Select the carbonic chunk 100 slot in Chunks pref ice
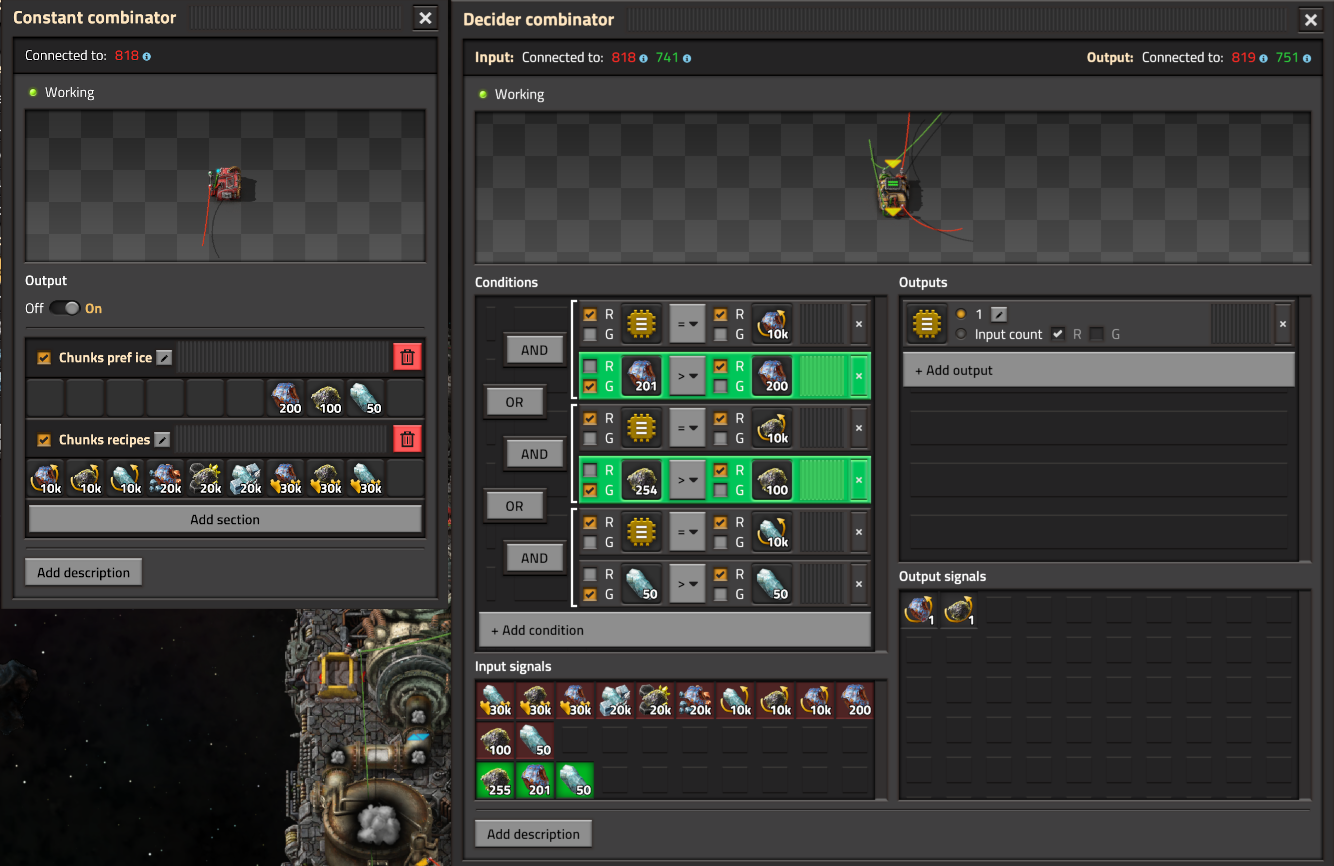The image size is (1334, 866). point(326,397)
